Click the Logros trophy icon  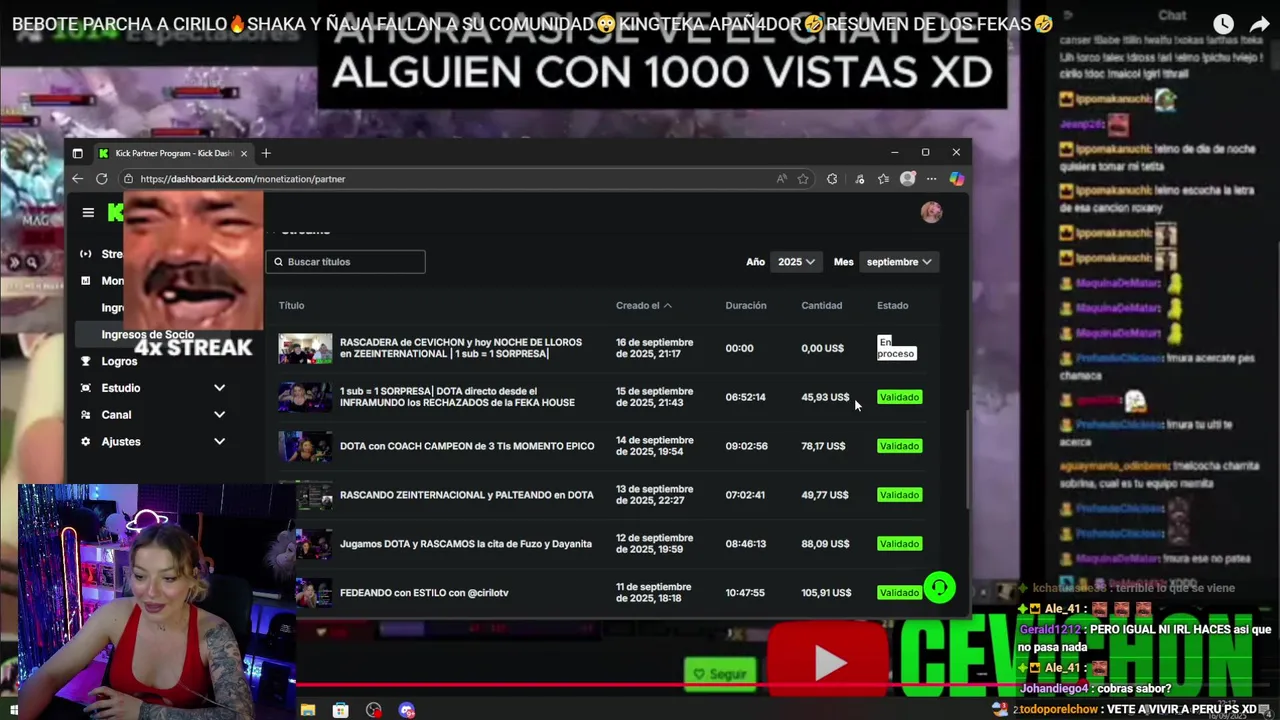[x=85, y=361]
